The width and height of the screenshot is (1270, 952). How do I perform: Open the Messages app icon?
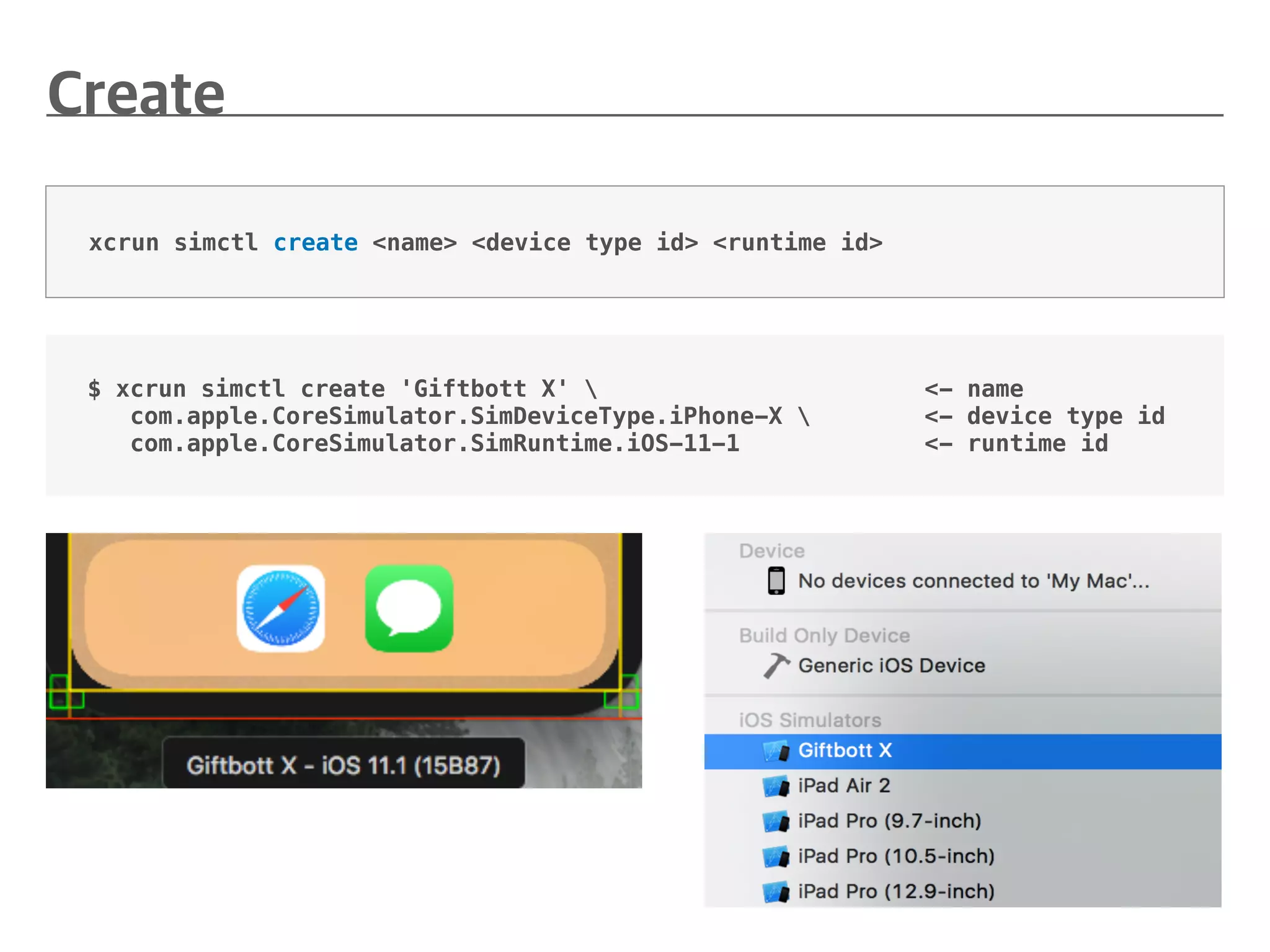point(409,608)
